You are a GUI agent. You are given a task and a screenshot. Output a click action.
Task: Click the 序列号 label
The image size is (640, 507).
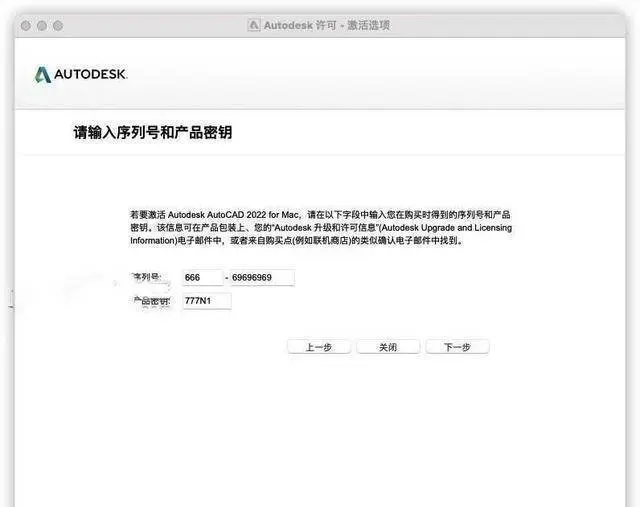[x=146, y=277]
